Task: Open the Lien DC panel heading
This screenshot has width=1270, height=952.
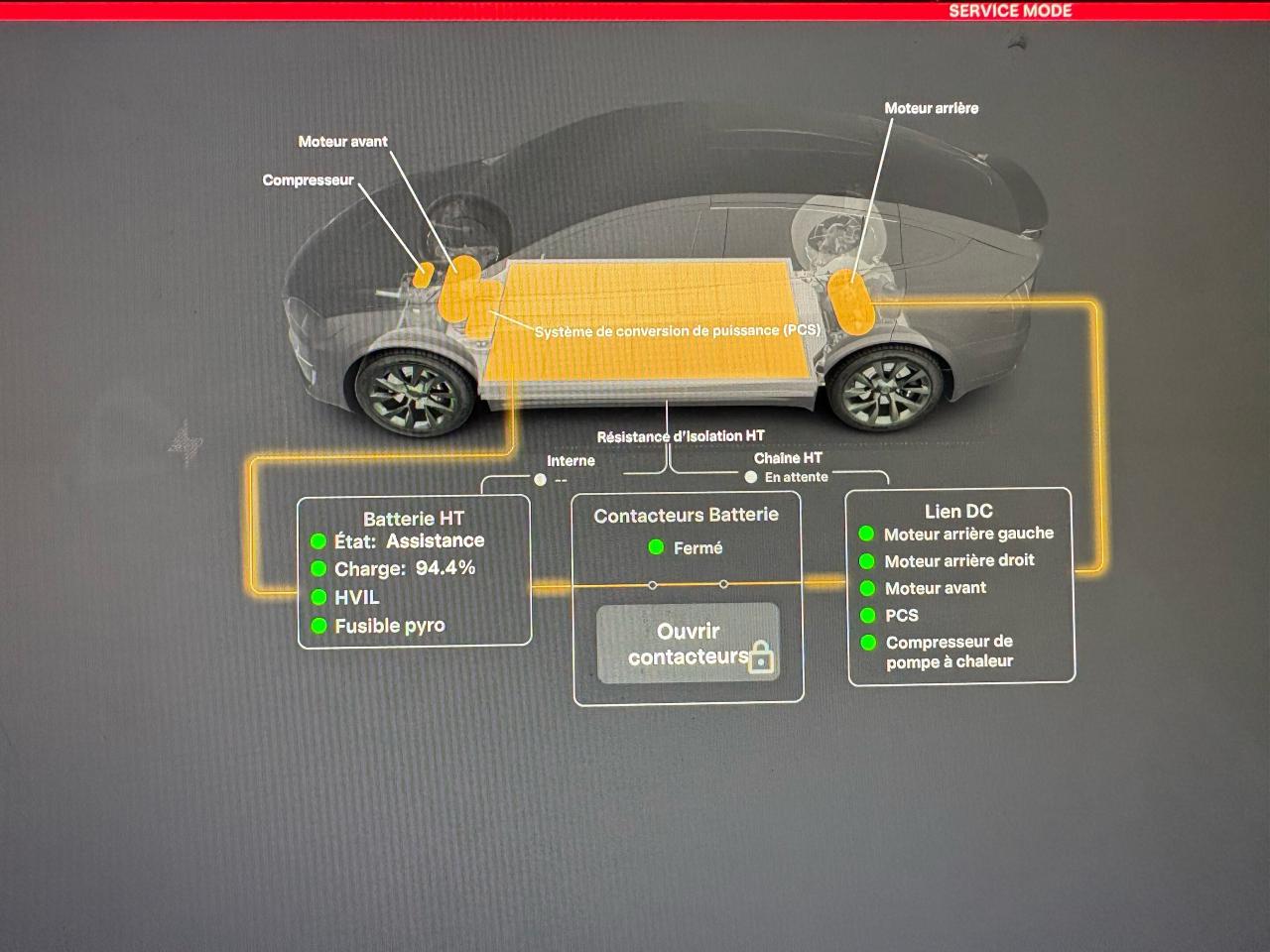Action: point(958,511)
